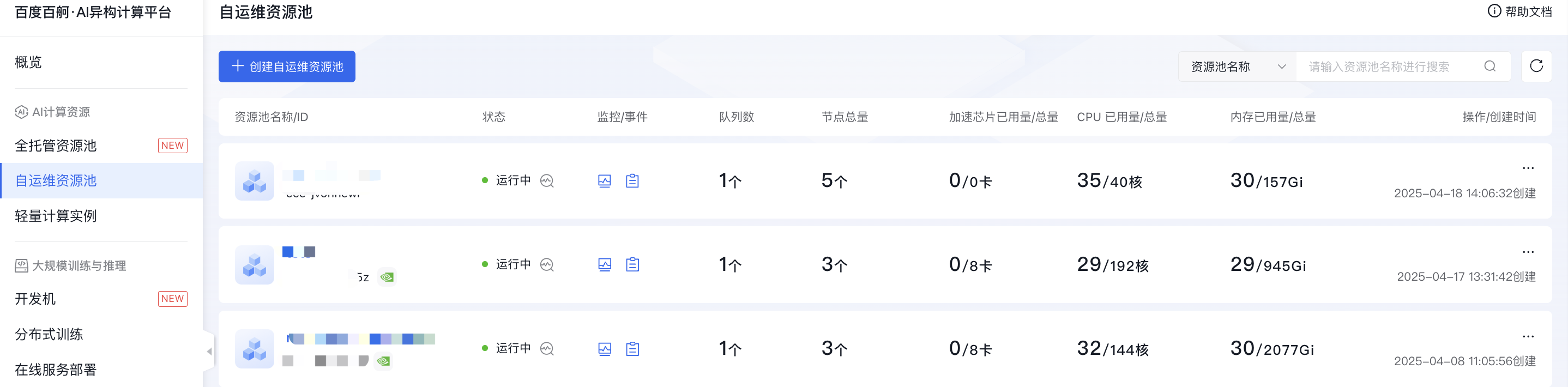This screenshot has height=387, width=1568.
Task: Click the 大规模训练与推理 section icon
Action: pos(21,266)
